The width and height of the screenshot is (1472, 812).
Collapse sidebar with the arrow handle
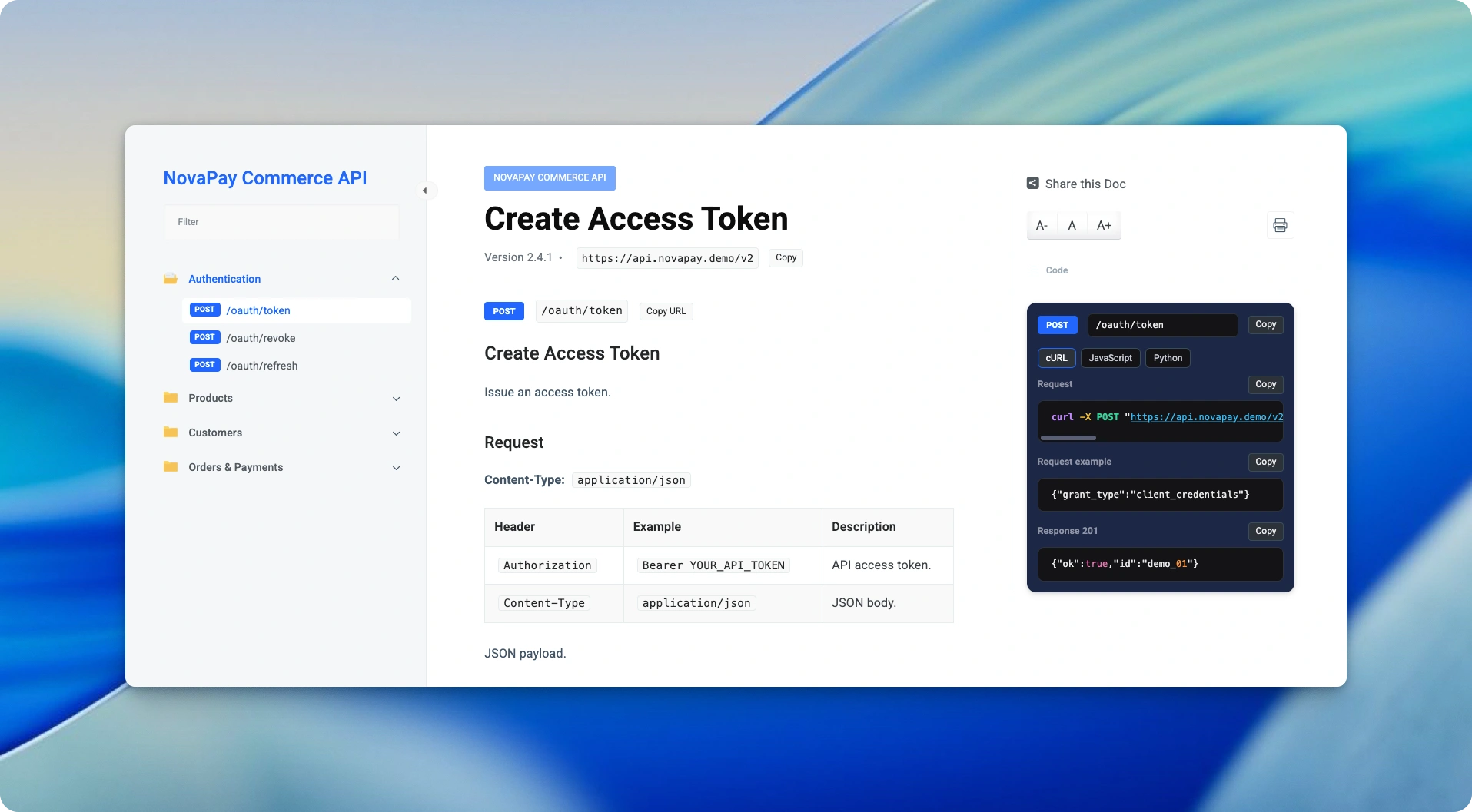tap(424, 191)
